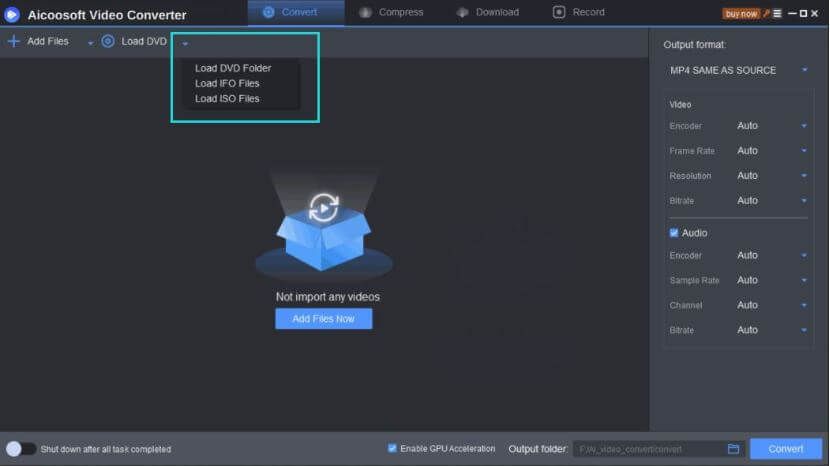This screenshot has height=466, width=830.
Task: Select Load DVD Folder menu entry
Action: point(233,68)
